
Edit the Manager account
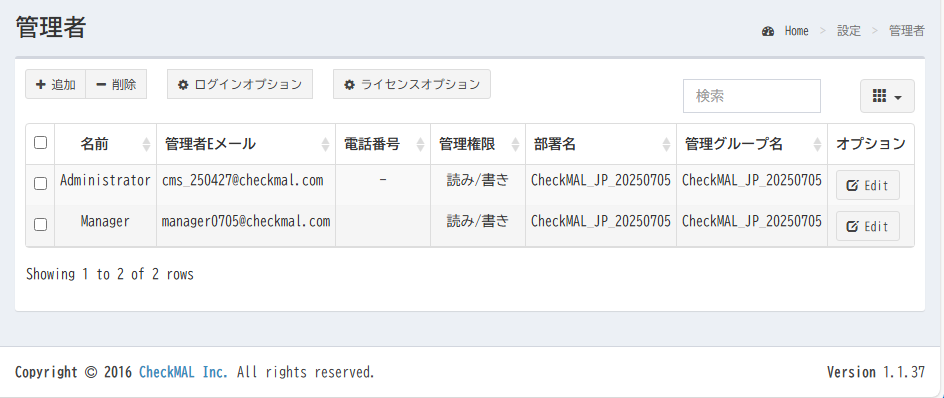tap(868, 226)
